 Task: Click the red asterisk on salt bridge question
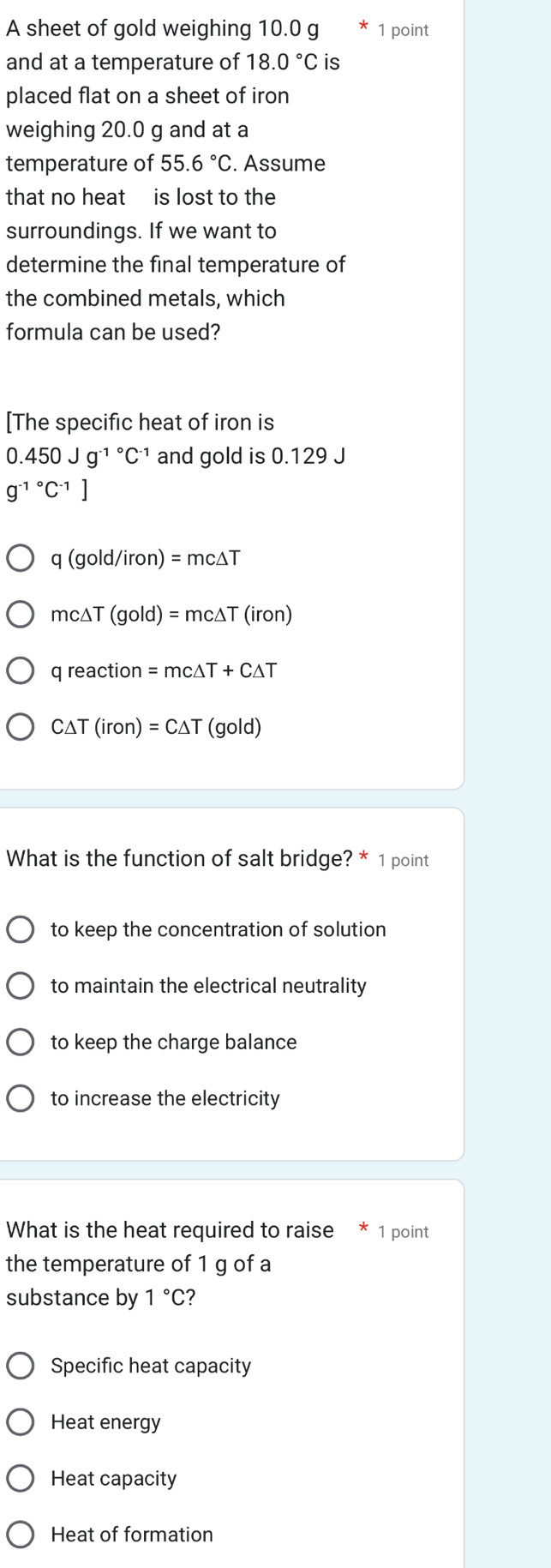(x=365, y=858)
